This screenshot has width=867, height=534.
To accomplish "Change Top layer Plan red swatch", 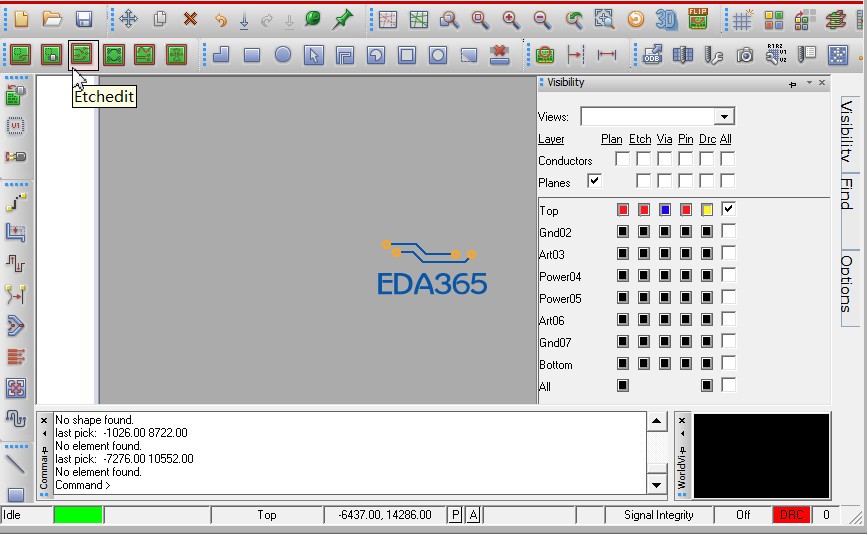I will [623, 210].
